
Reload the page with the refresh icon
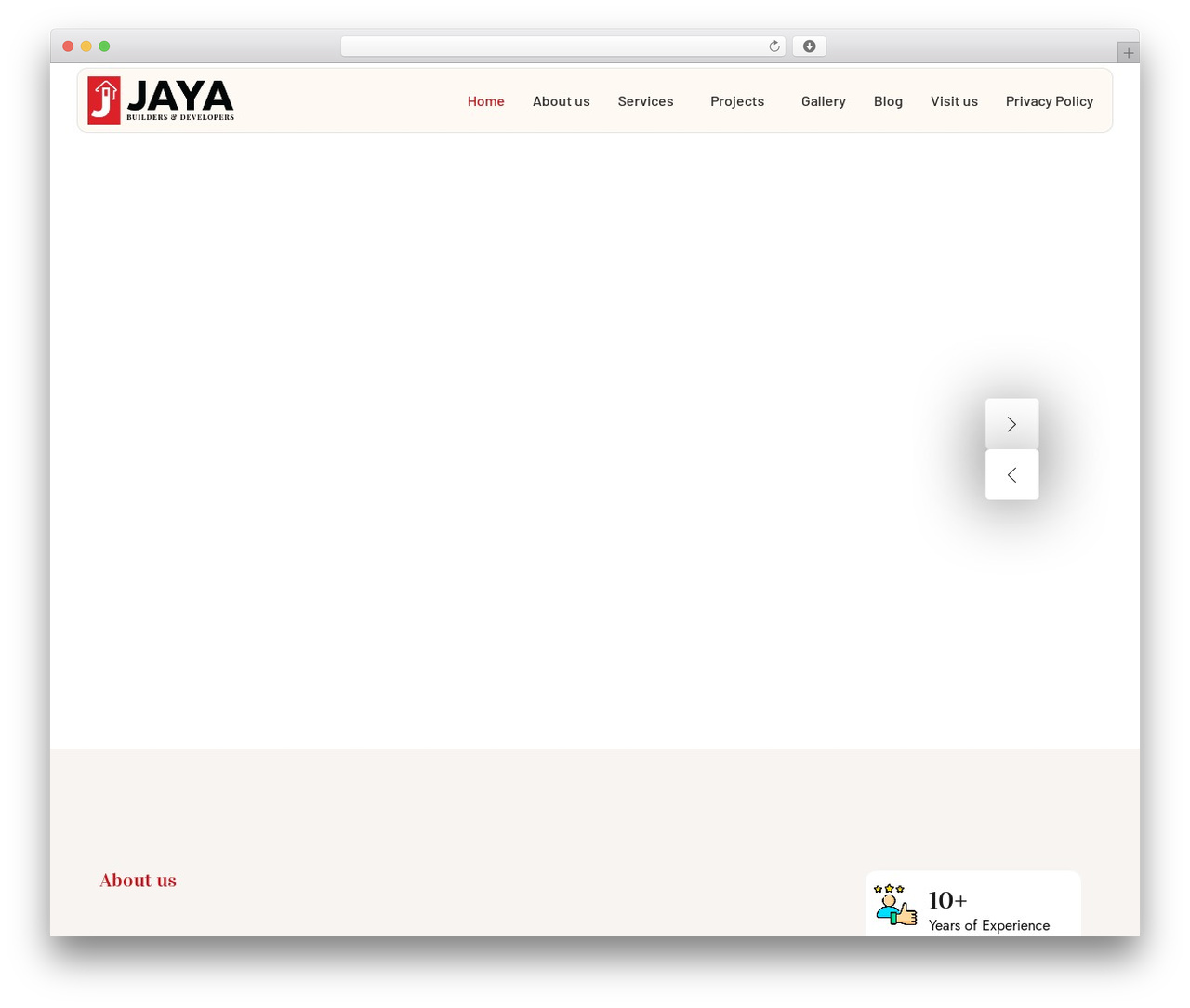773,46
